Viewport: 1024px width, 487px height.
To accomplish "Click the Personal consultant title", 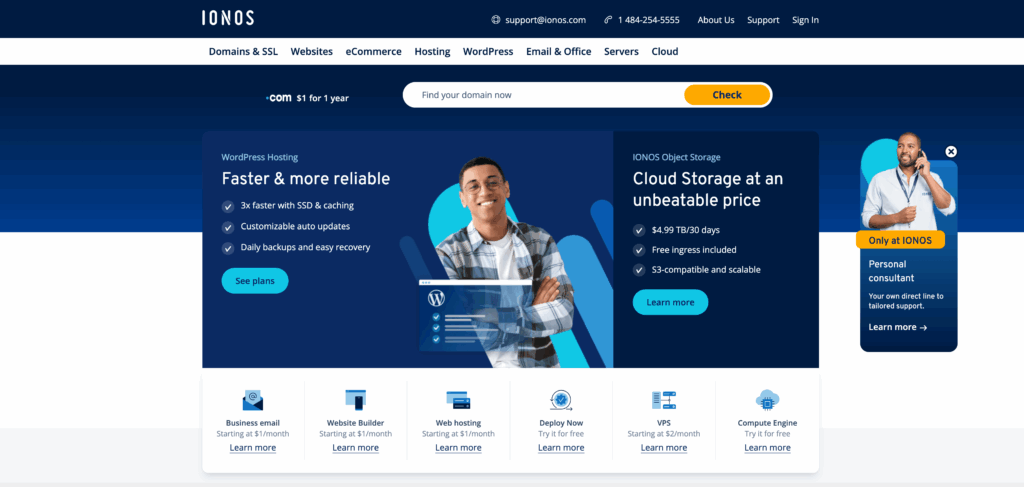I will click(x=891, y=271).
